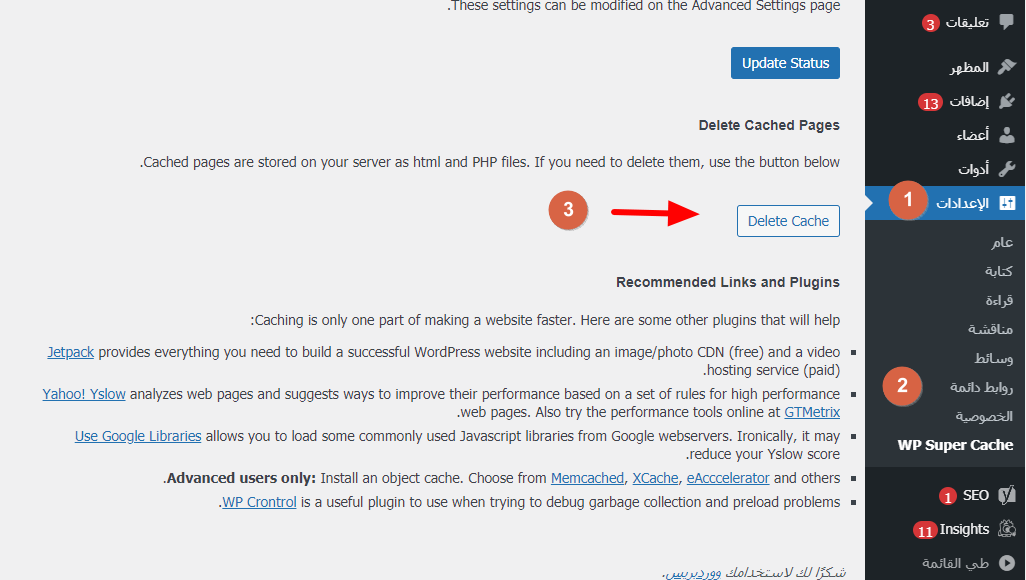This screenshot has width=1026, height=580.
Task: Click the Users person icon
Action: click(1006, 135)
